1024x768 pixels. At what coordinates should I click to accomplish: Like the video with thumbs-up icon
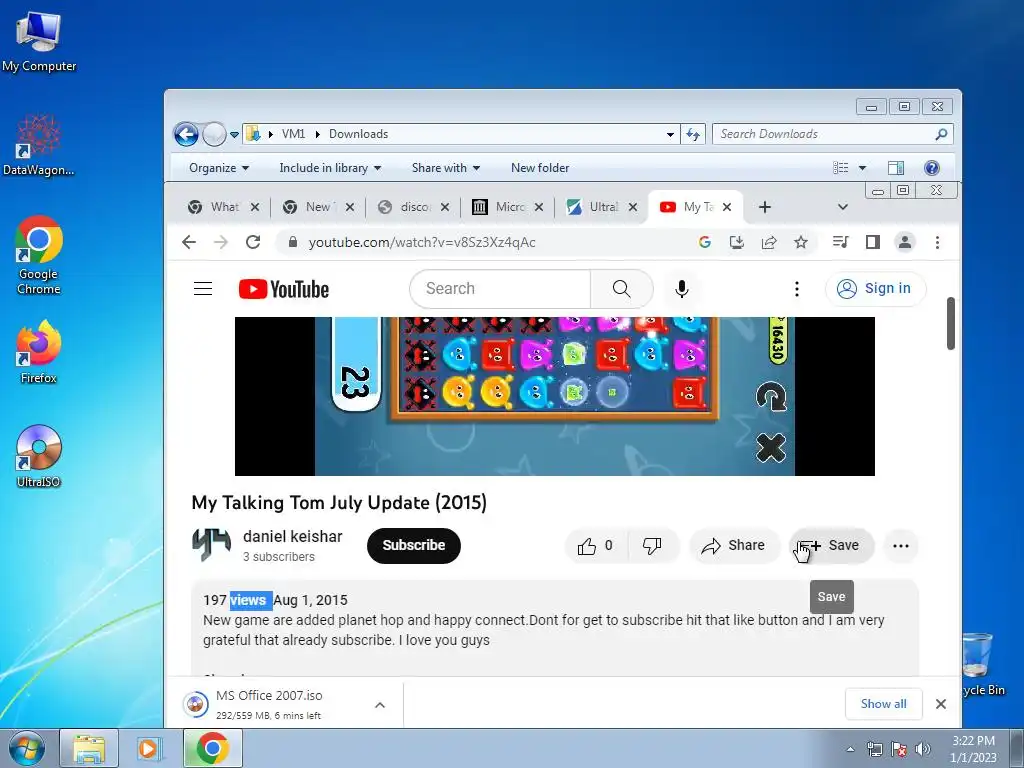[596, 546]
